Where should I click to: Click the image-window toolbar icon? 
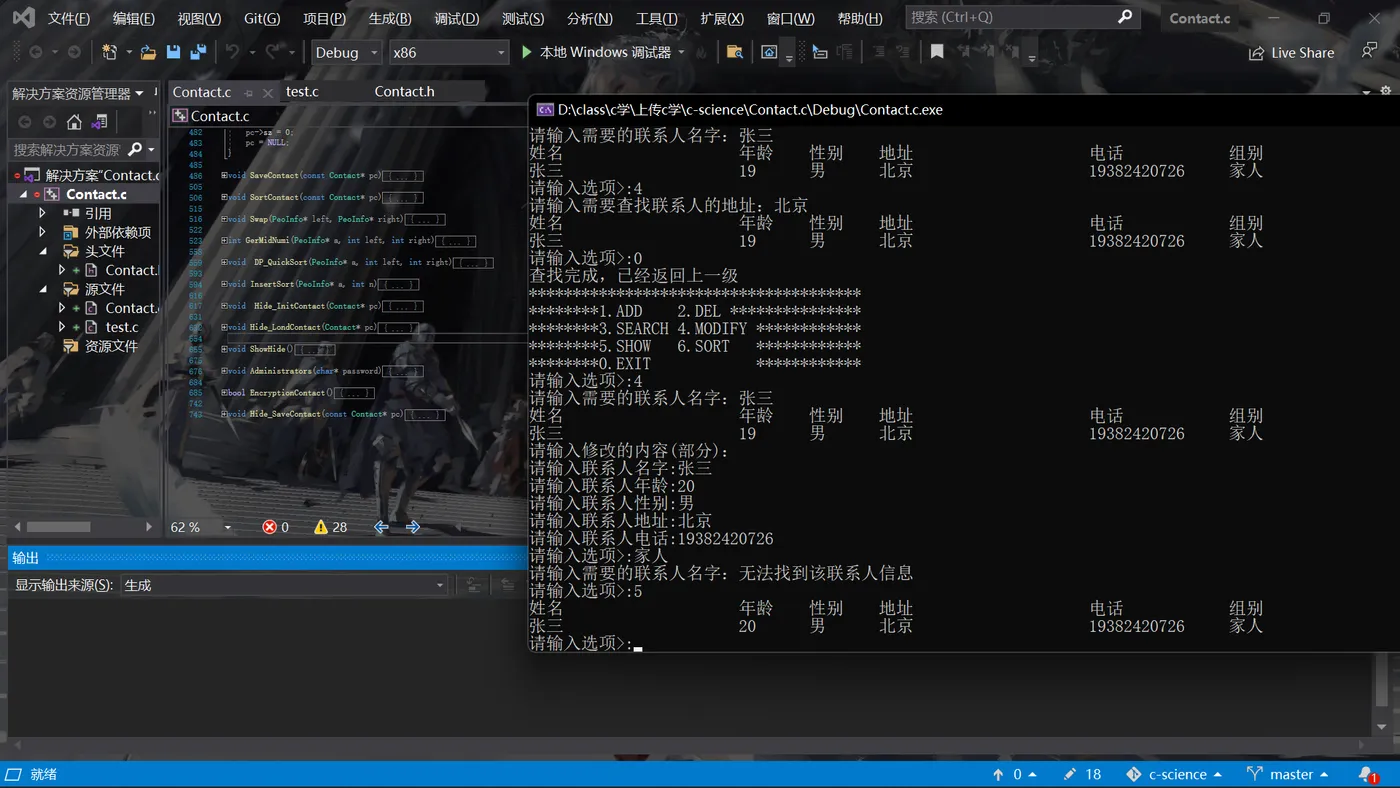pos(769,52)
